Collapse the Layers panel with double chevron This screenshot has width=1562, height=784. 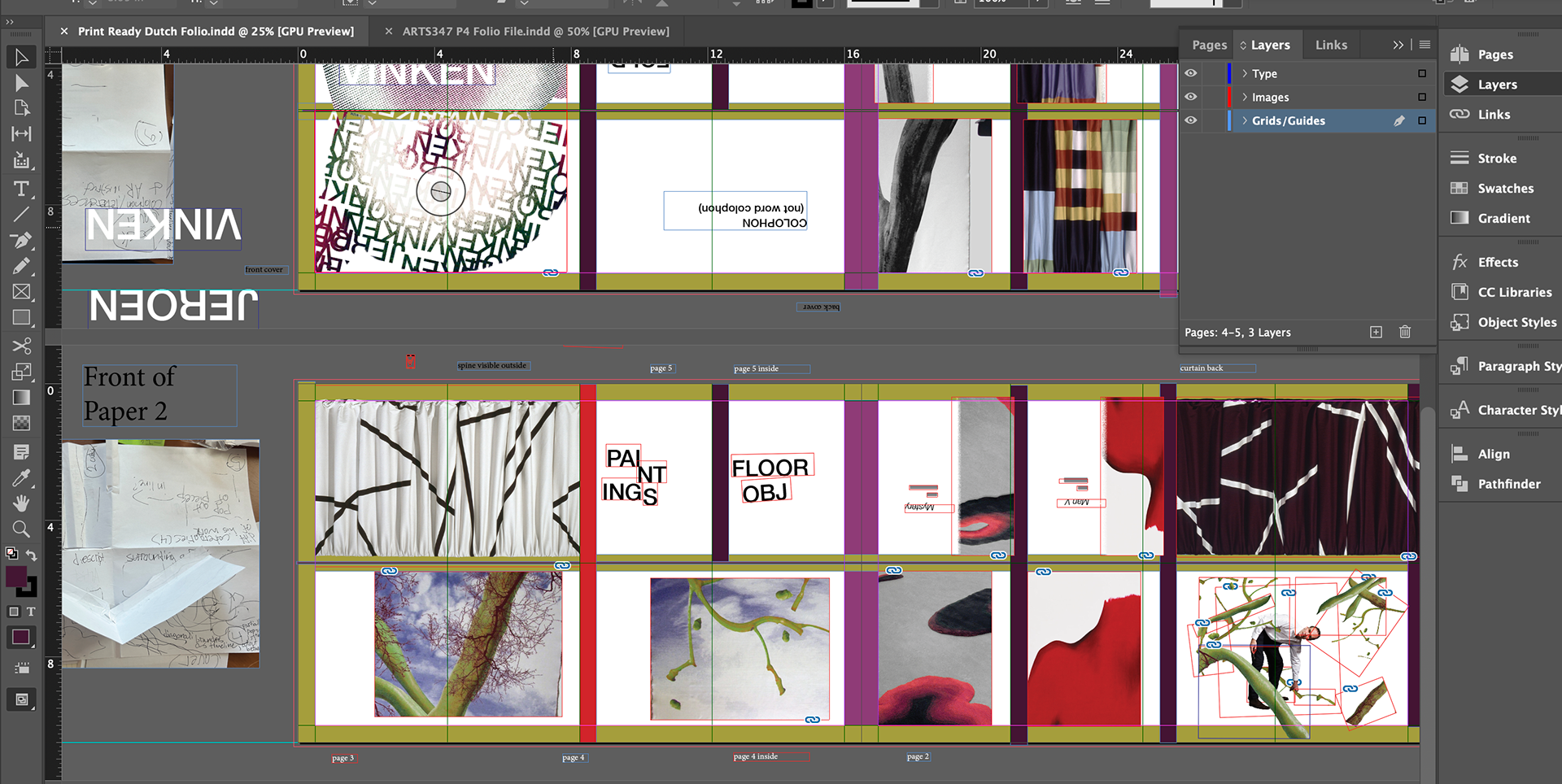pos(1398,45)
